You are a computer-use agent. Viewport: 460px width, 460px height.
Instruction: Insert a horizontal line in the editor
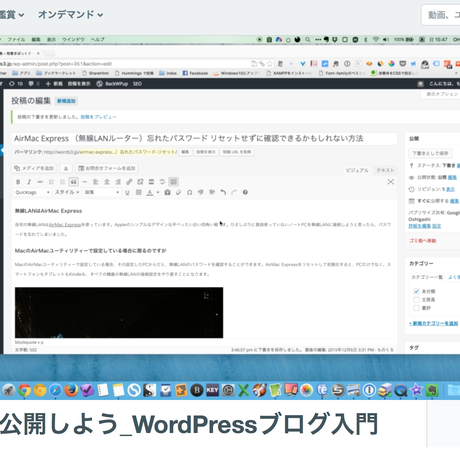point(85,182)
